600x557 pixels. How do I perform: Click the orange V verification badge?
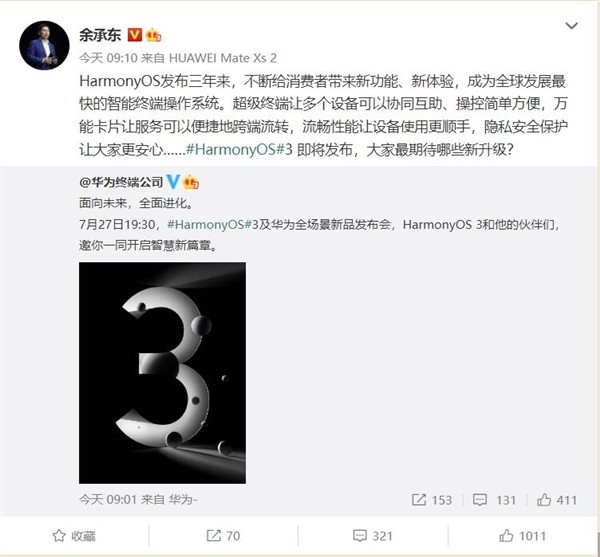click(x=135, y=35)
